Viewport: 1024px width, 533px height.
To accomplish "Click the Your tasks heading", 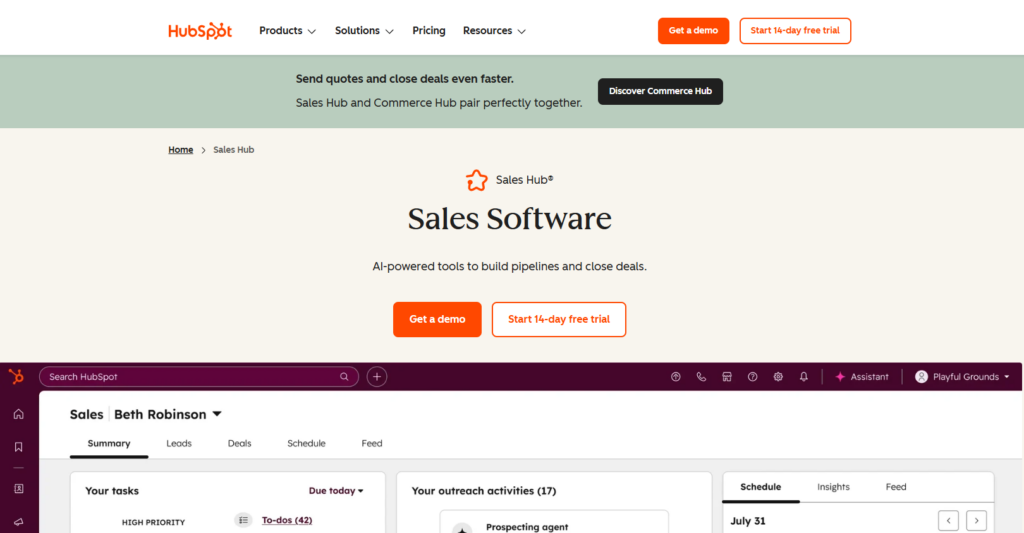I will point(112,491).
